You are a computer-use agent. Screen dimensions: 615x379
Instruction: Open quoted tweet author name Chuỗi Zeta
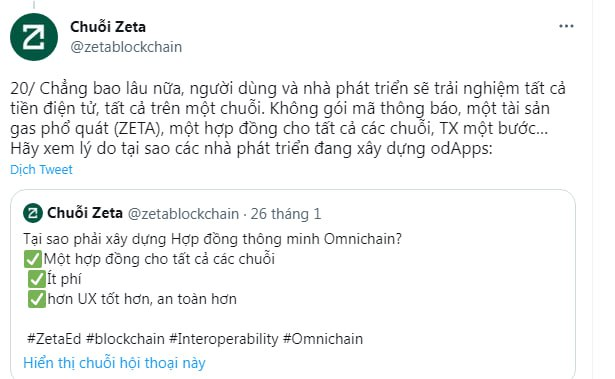pyautogui.click(x=85, y=213)
